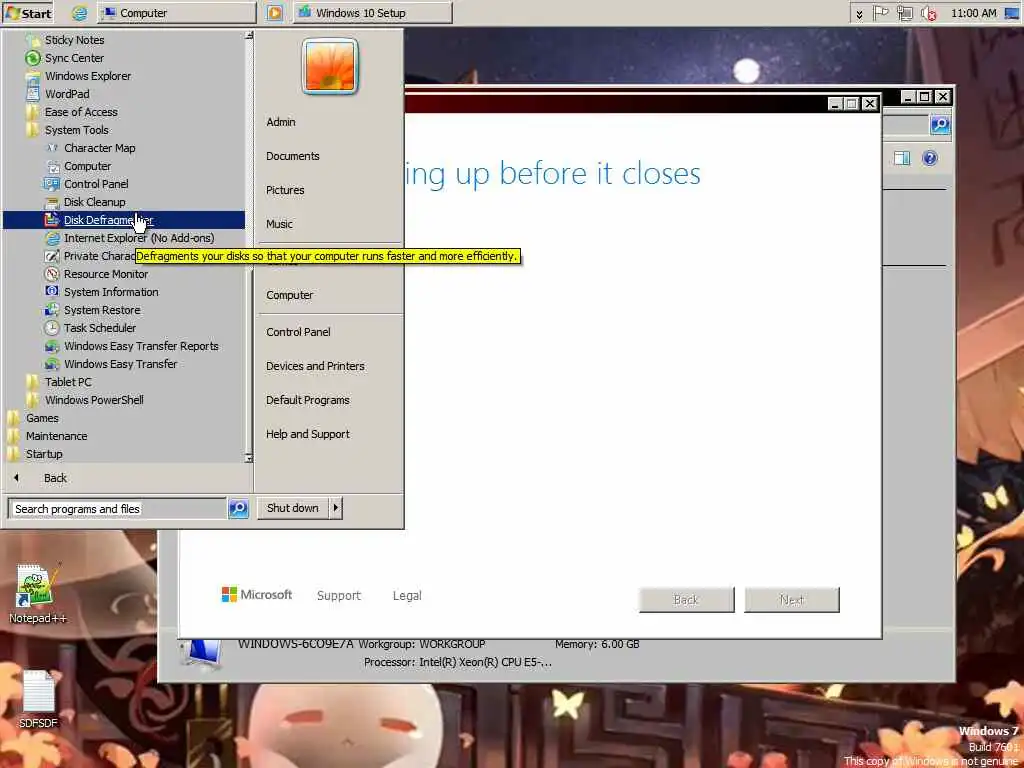Image resolution: width=1024 pixels, height=768 pixels.
Task: Expand the Startup folder
Action: point(43,454)
